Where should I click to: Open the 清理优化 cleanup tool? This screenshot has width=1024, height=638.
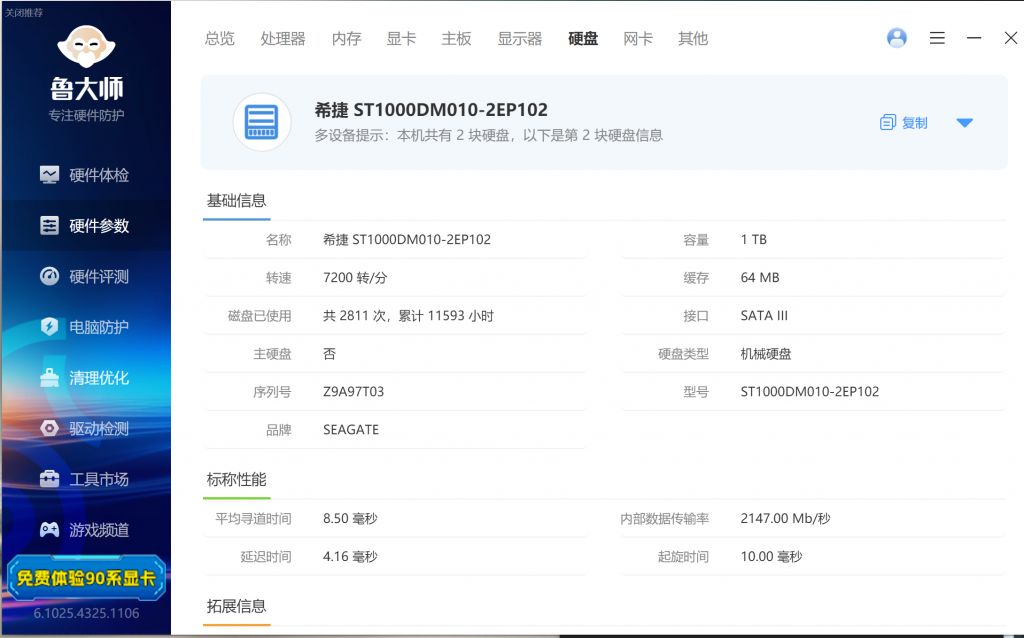pos(86,378)
